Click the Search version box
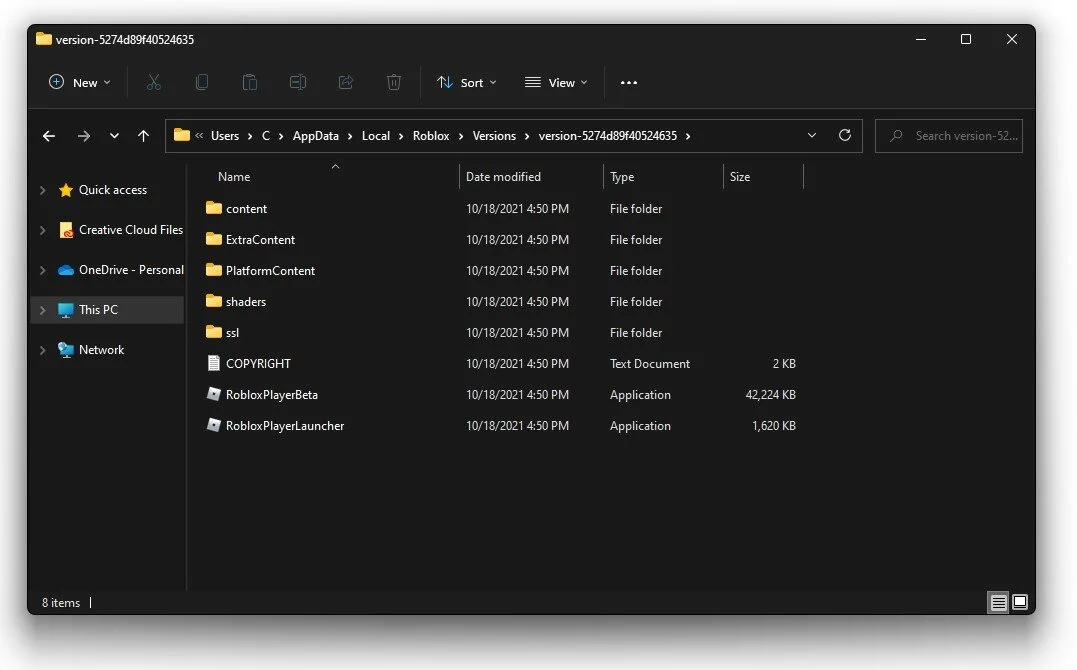Viewport: 1077px width, 670px height. (x=949, y=136)
